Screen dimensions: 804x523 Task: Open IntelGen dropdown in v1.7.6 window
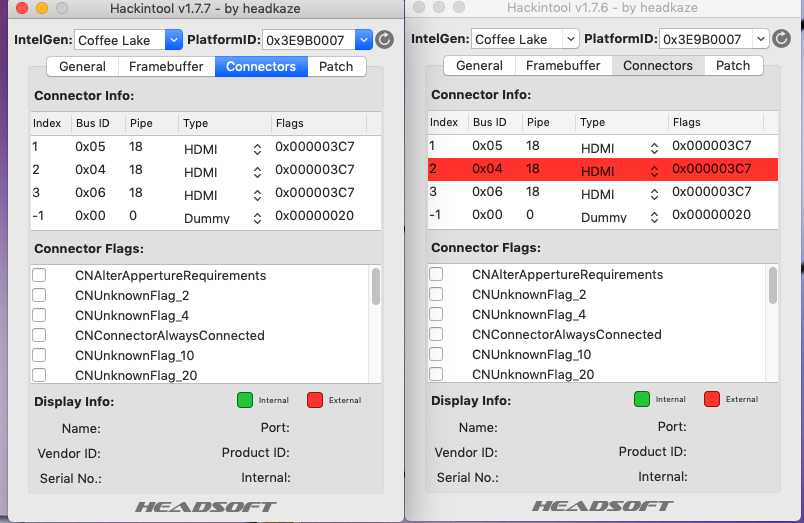click(x=570, y=39)
